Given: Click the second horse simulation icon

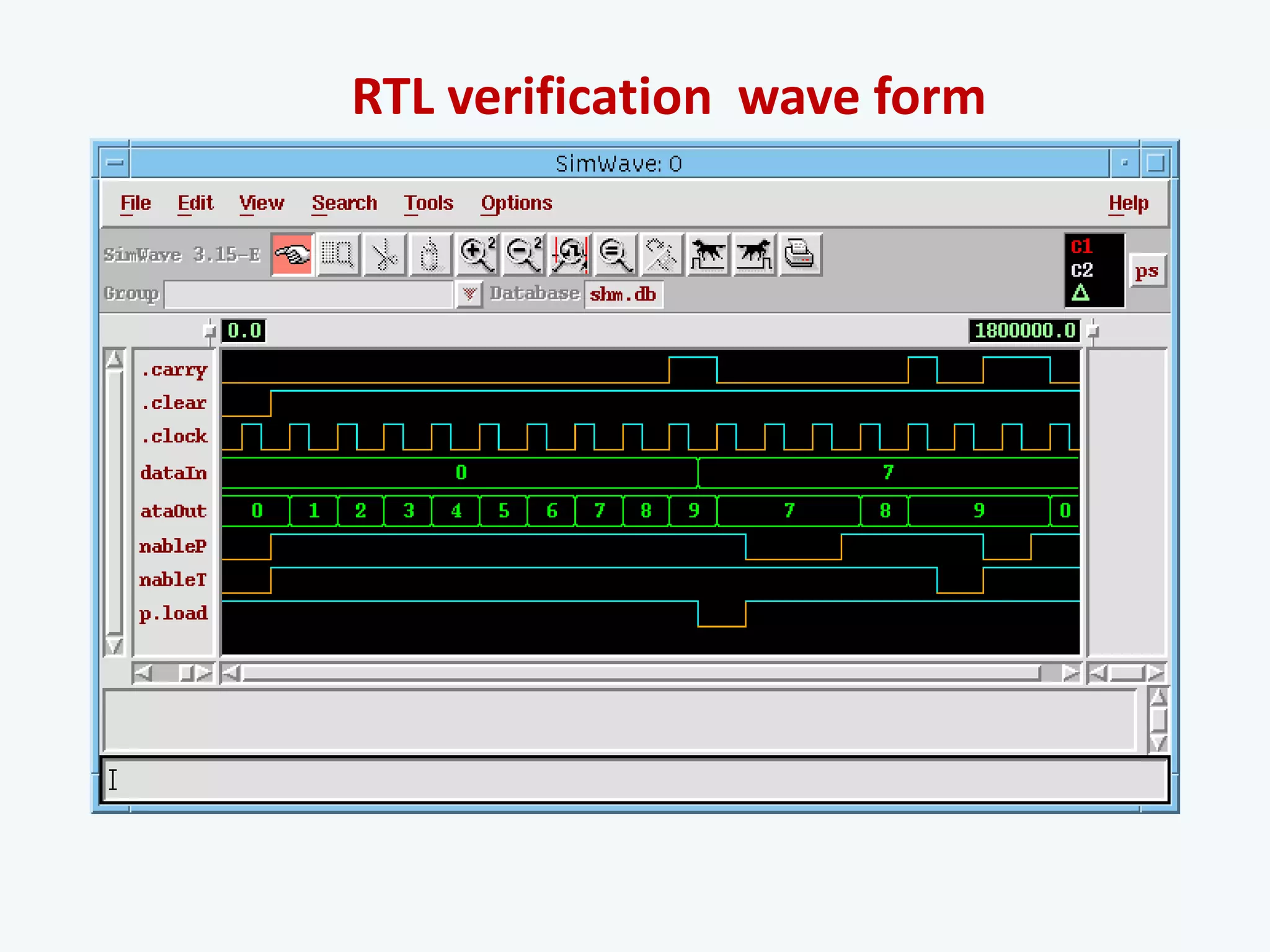Looking at the screenshot, I should (x=754, y=254).
